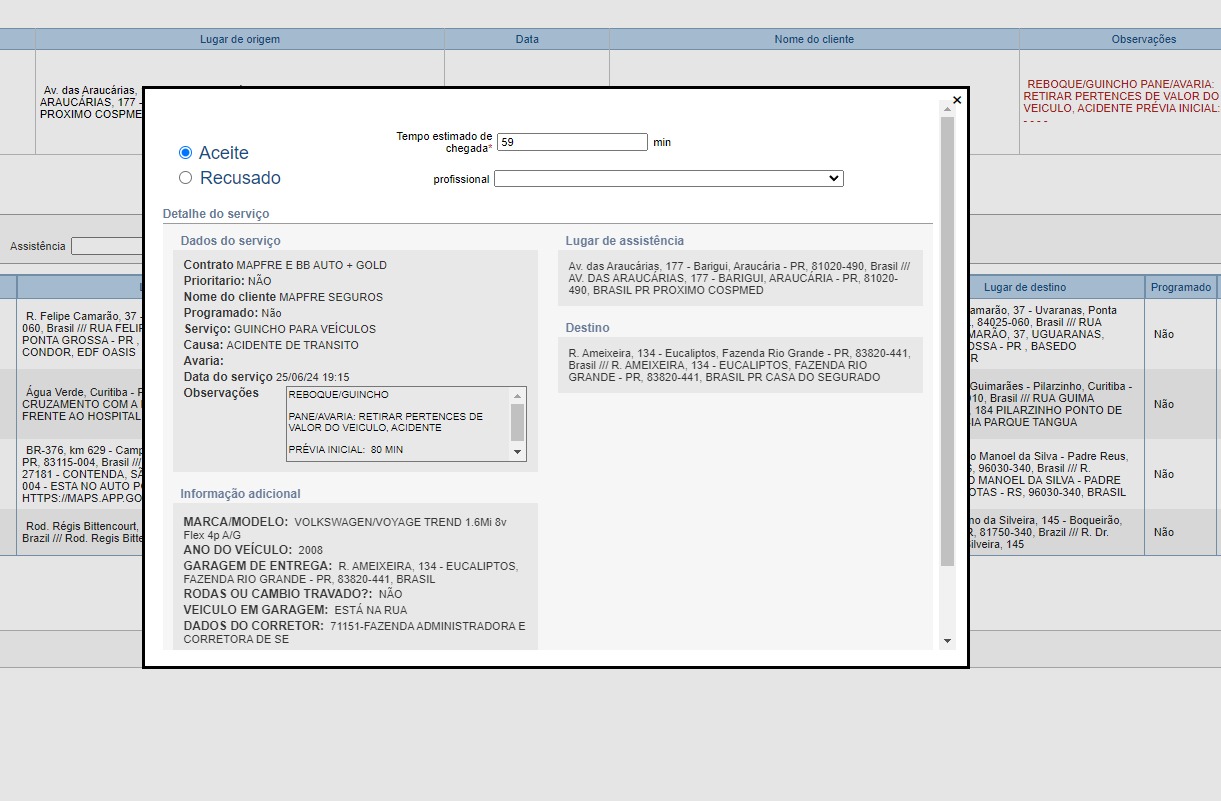Focus the Assistência filter input
The height and width of the screenshot is (801, 1221).
[x=106, y=246]
